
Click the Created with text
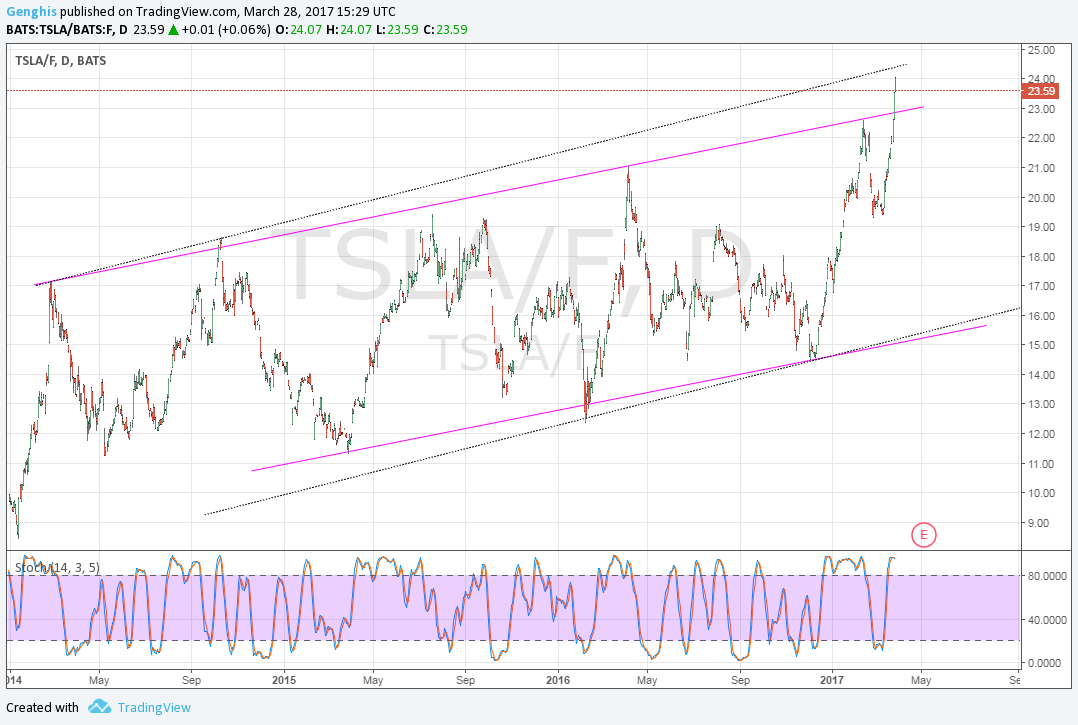click(43, 707)
